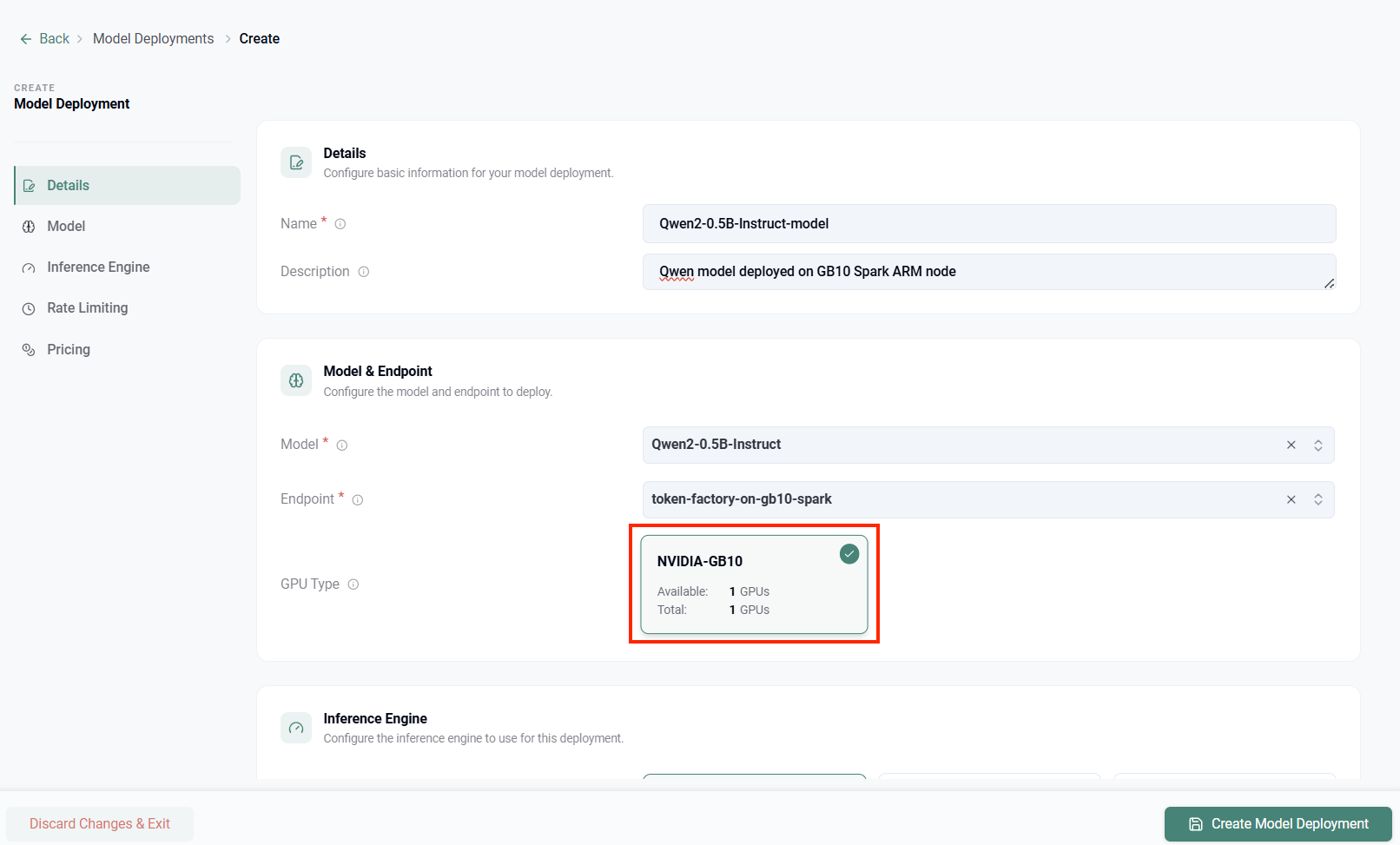Screen dimensions: 1400x845
Task: Select Model in the sidebar
Action: pos(128,227)
